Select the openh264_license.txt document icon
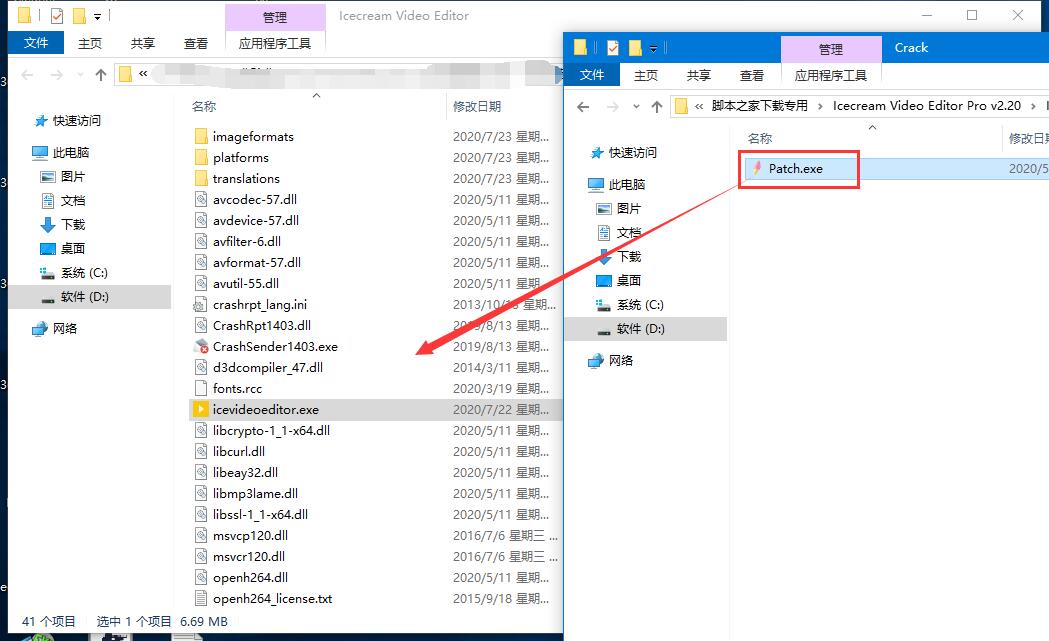The height and width of the screenshot is (641, 1049). click(201, 599)
